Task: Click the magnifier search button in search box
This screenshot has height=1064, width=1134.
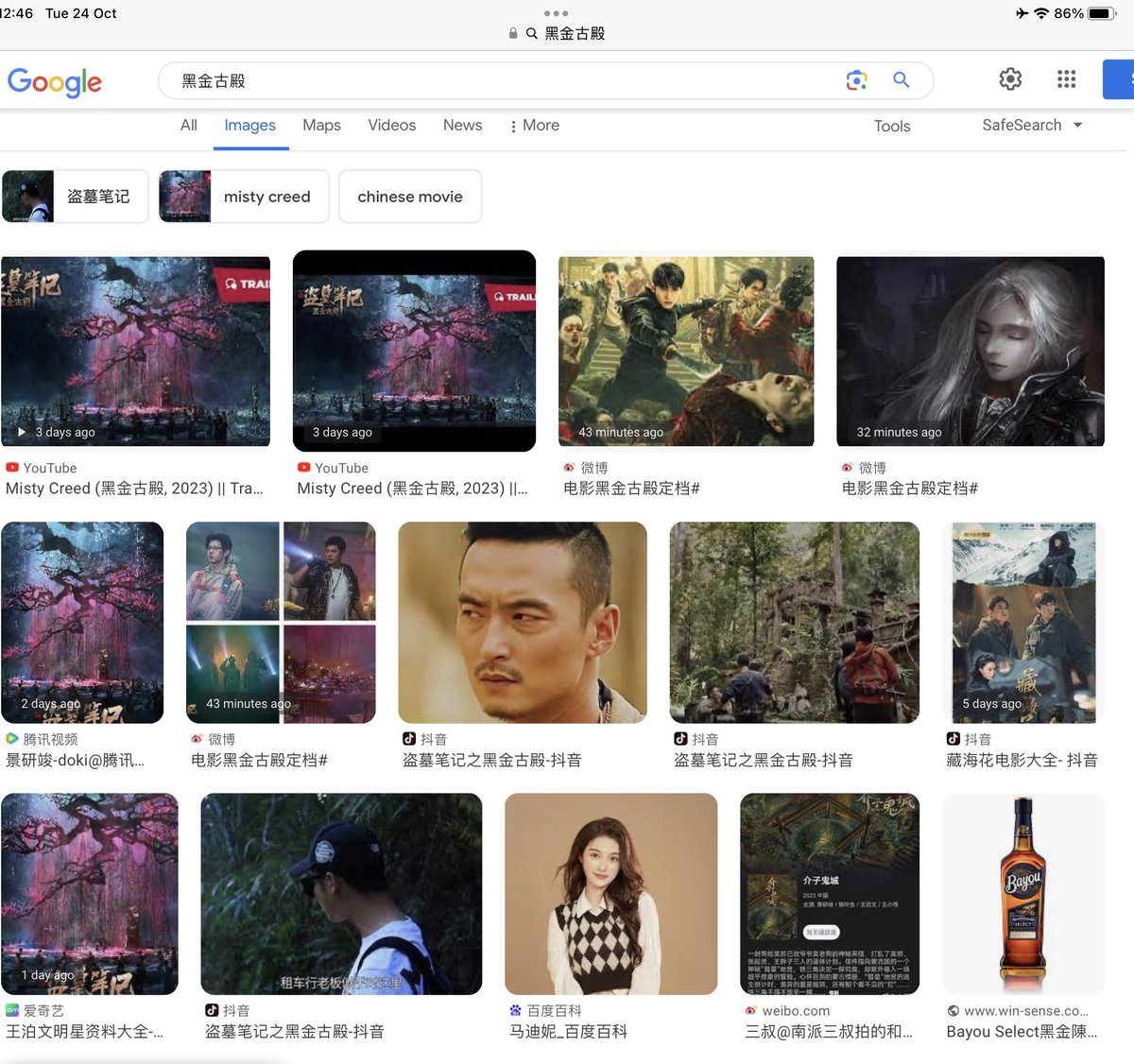Action: pyautogui.click(x=901, y=80)
